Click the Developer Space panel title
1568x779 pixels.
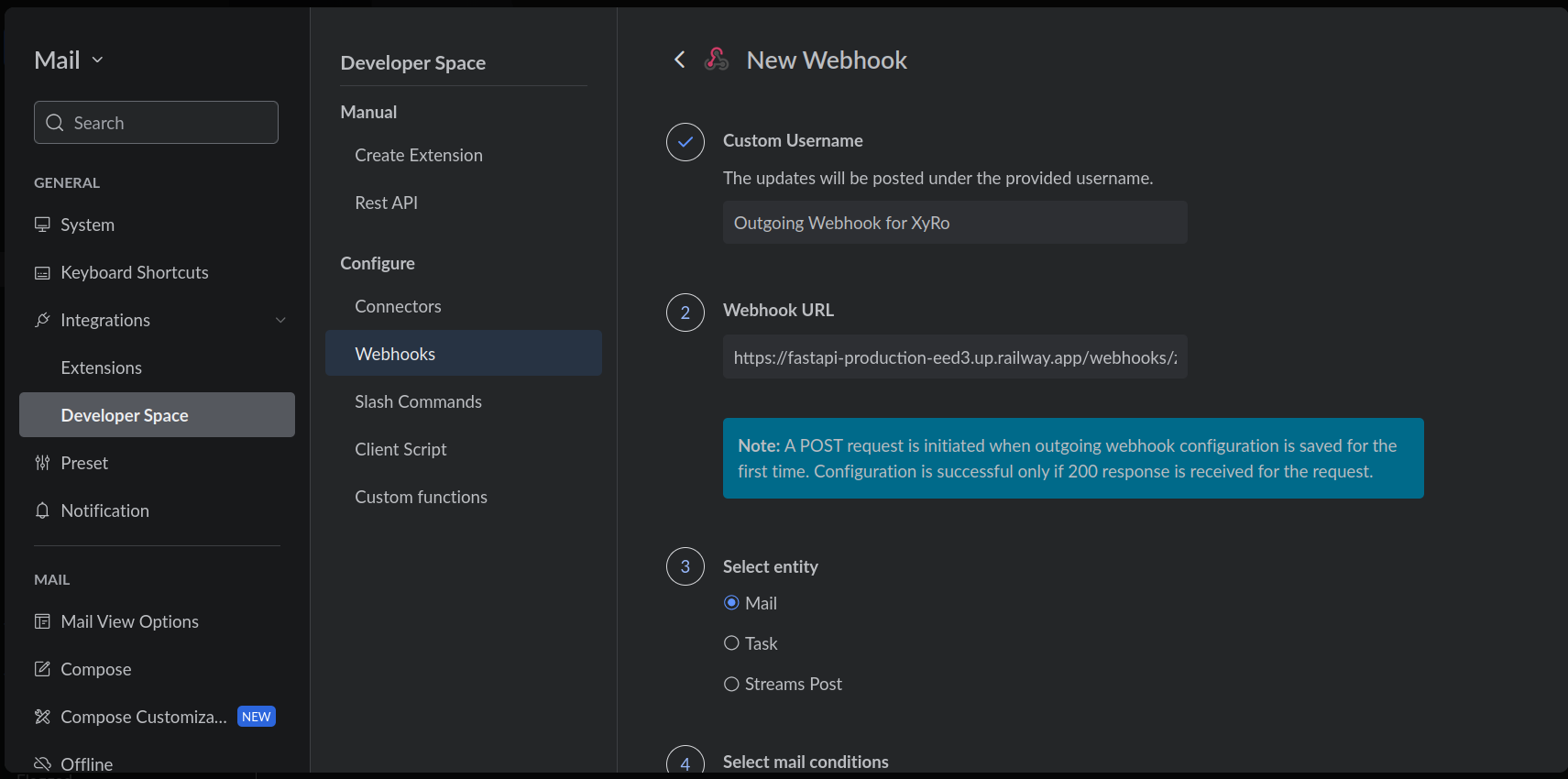pyautogui.click(x=413, y=62)
